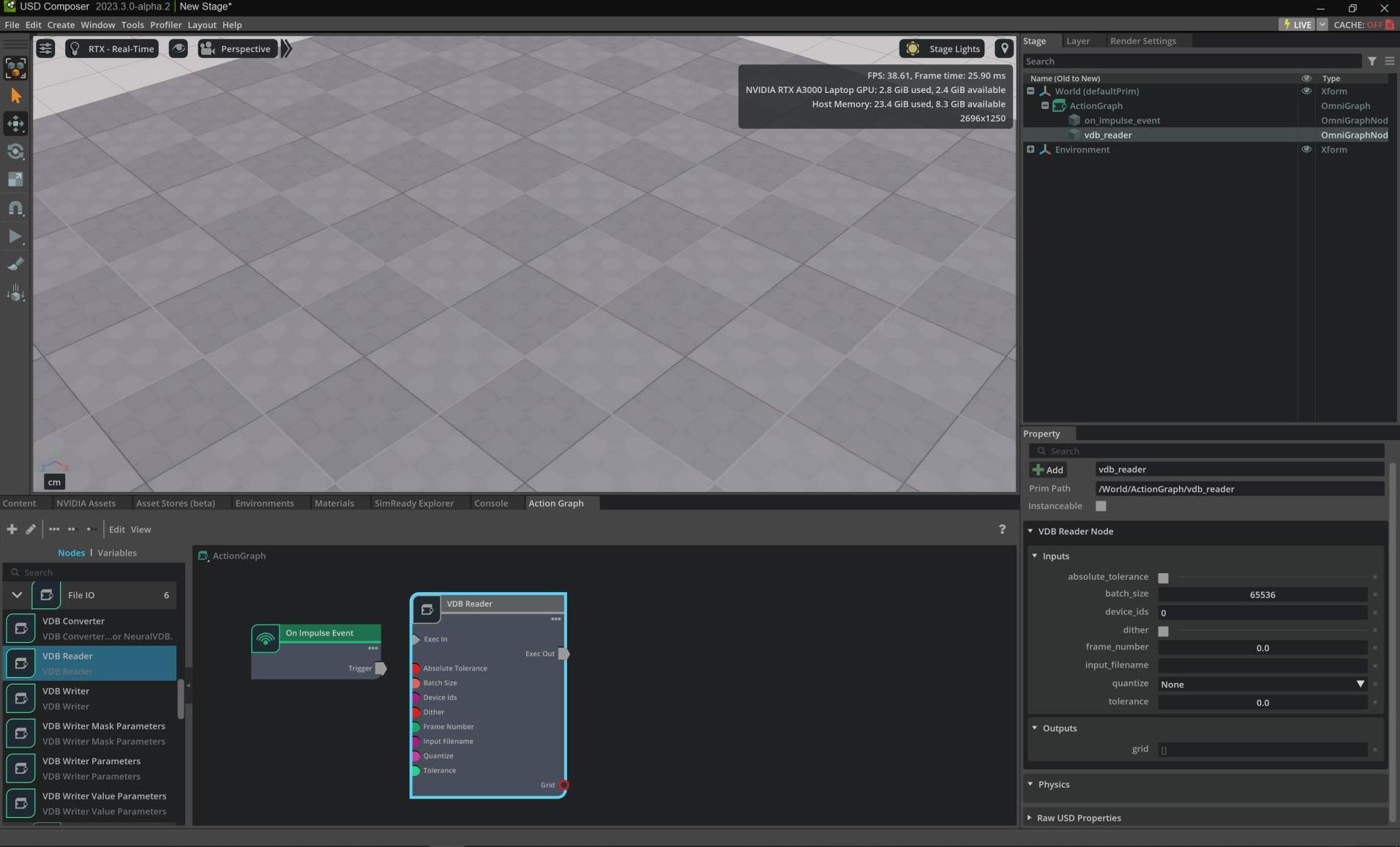Click the Add property button
Screen dimensions: 1400x847
point(1047,470)
